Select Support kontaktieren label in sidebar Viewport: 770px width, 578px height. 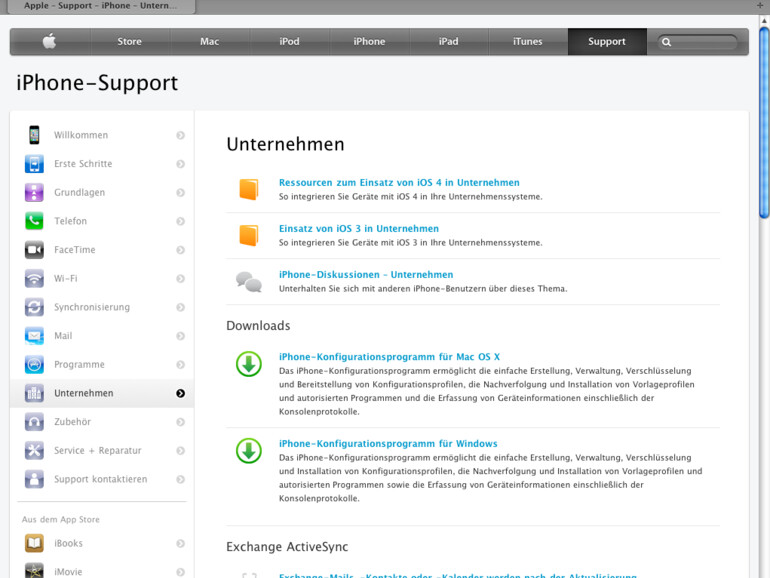101,479
